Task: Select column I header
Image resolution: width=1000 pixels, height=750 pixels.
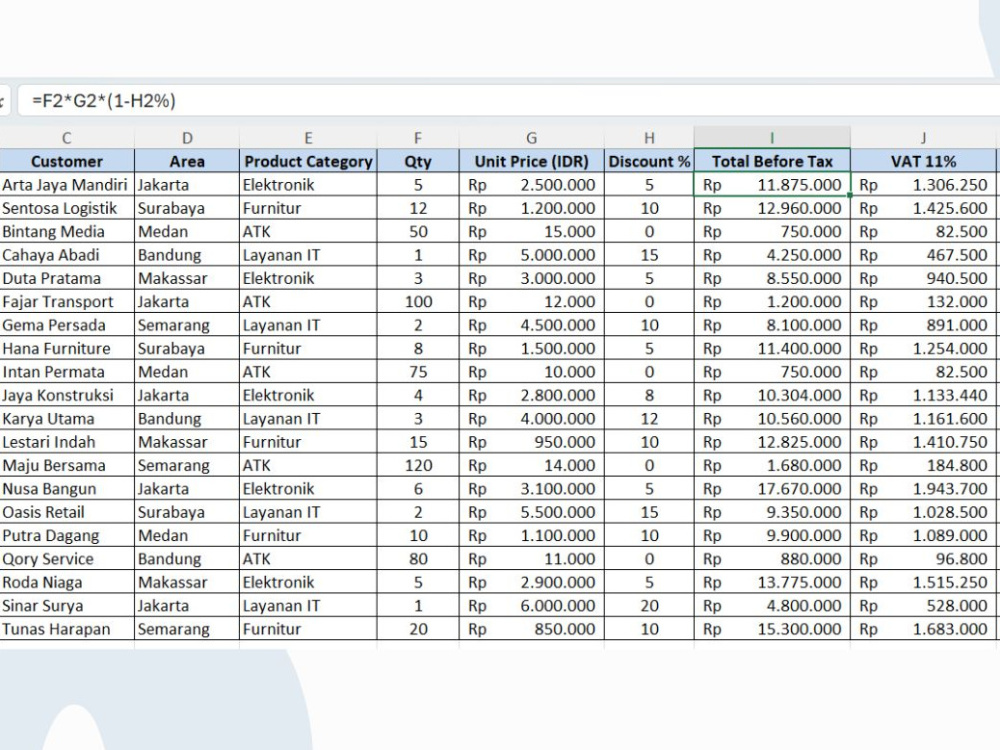Action: point(772,138)
